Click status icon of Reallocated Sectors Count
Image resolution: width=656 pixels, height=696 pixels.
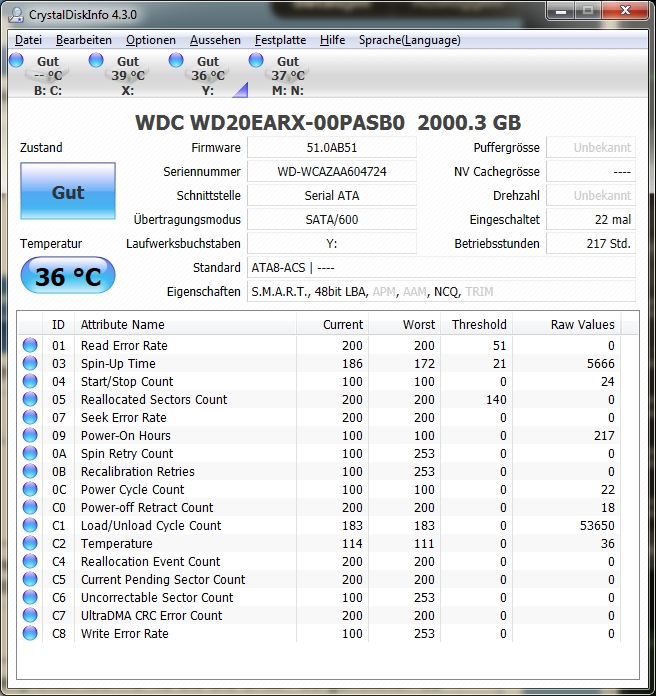click(x=30, y=399)
